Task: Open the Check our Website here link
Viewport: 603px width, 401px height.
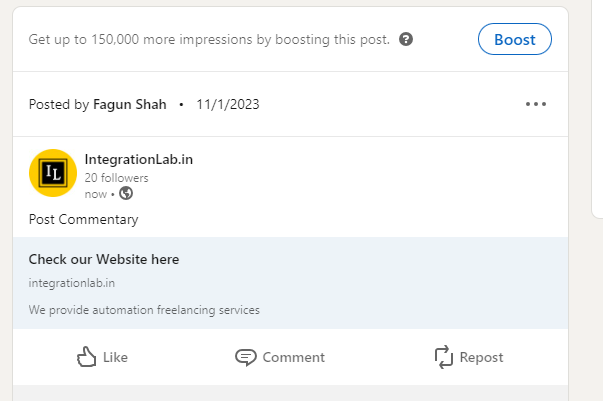Action: pyautogui.click(x=104, y=259)
